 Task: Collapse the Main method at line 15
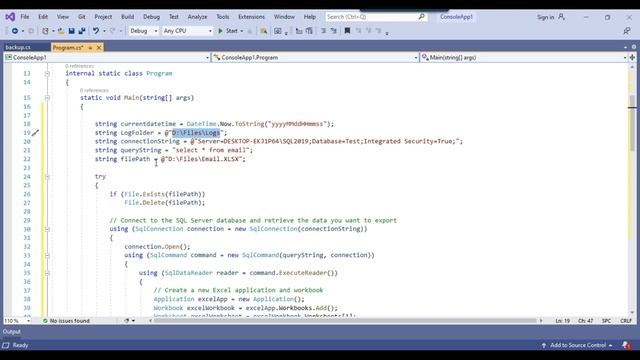[x=47, y=98]
